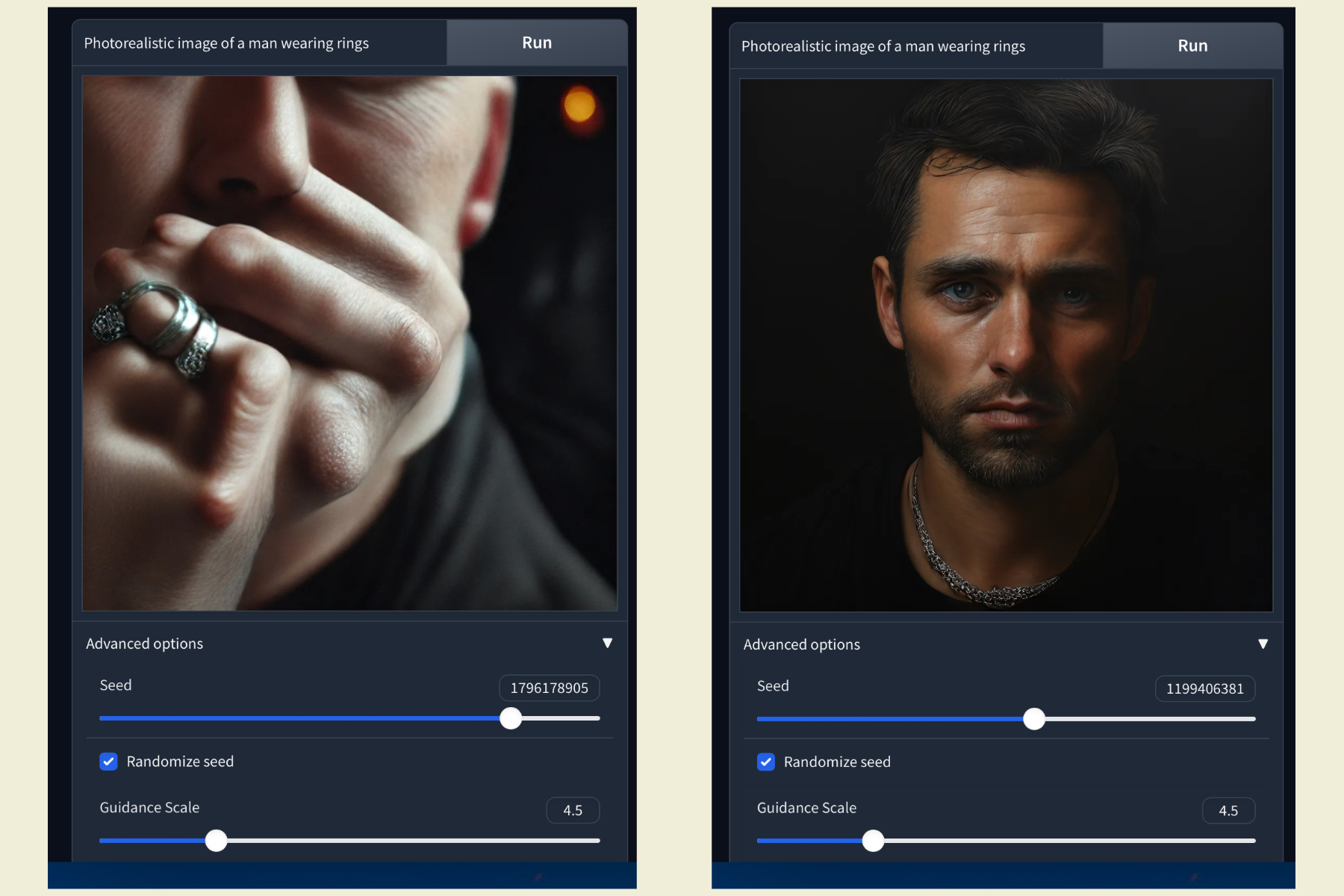
Task: Uncheck left Randomize seed checkbox
Action: pos(108,761)
